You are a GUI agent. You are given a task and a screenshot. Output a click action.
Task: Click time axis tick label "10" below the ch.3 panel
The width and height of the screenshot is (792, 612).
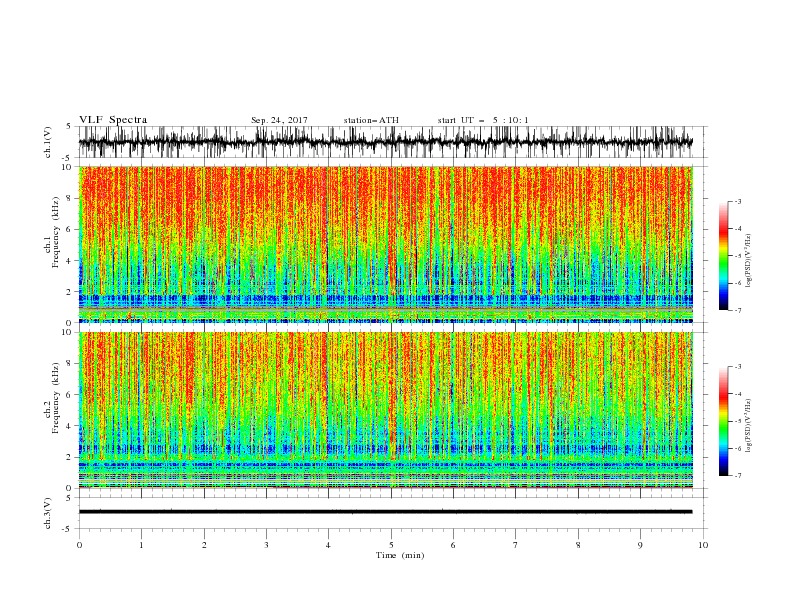703,545
